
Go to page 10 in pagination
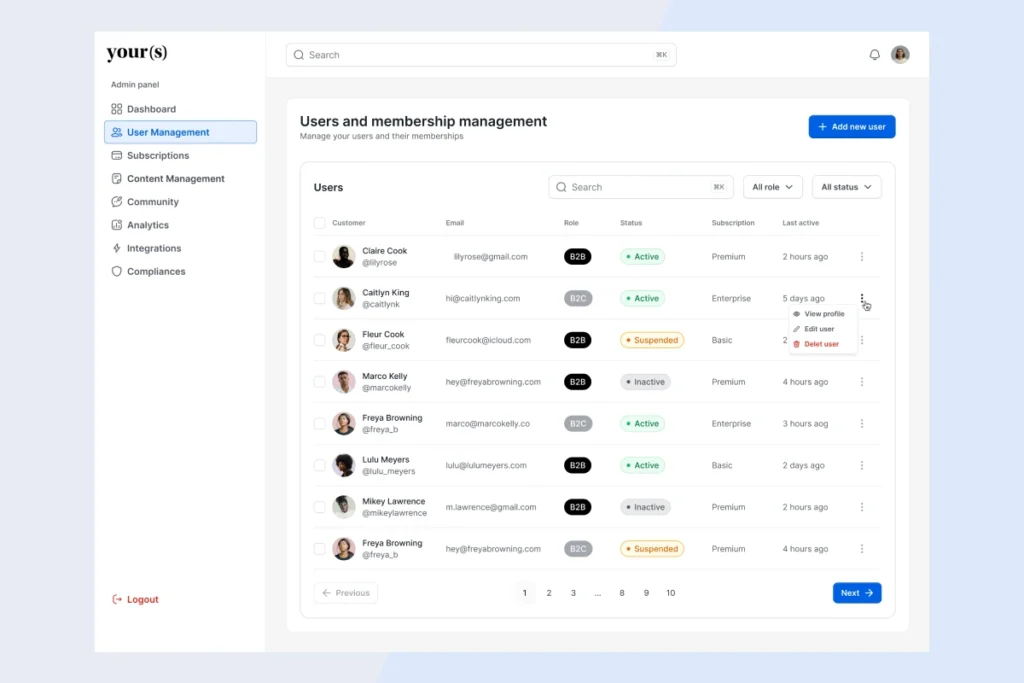coord(670,592)
